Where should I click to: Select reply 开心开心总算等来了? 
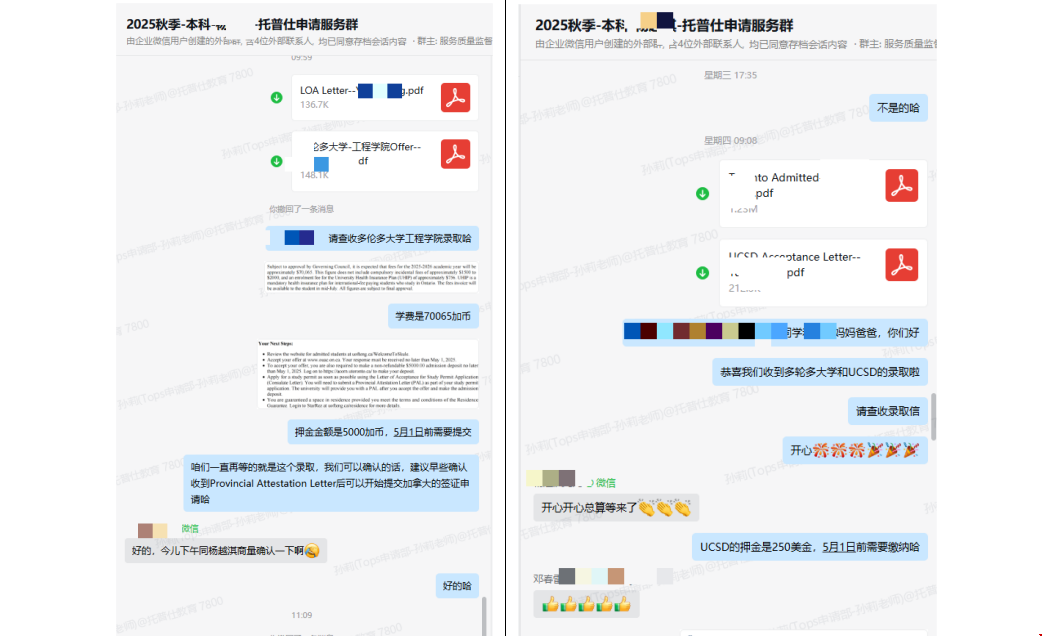pos(616,508)
